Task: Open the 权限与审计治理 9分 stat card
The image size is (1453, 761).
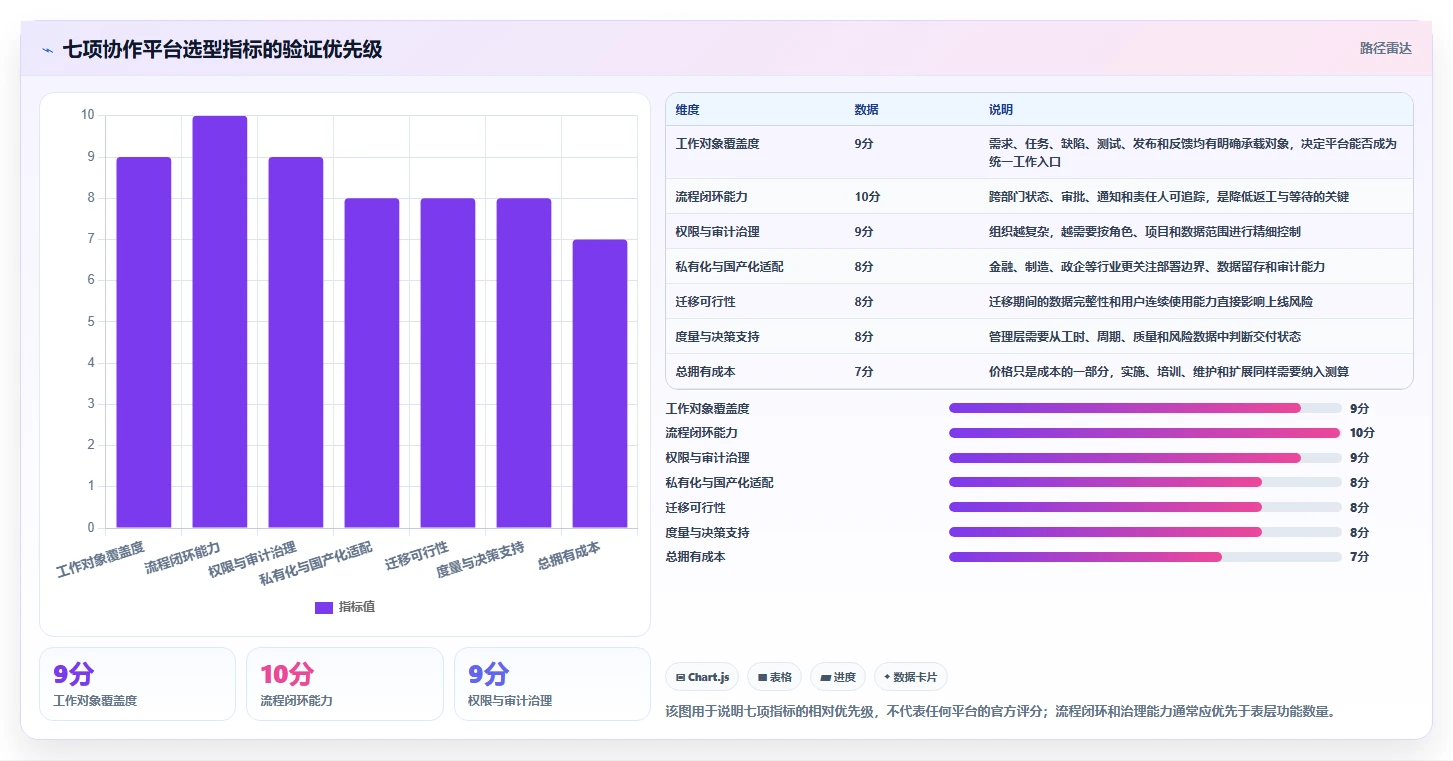Action: [x=552, y=684]
